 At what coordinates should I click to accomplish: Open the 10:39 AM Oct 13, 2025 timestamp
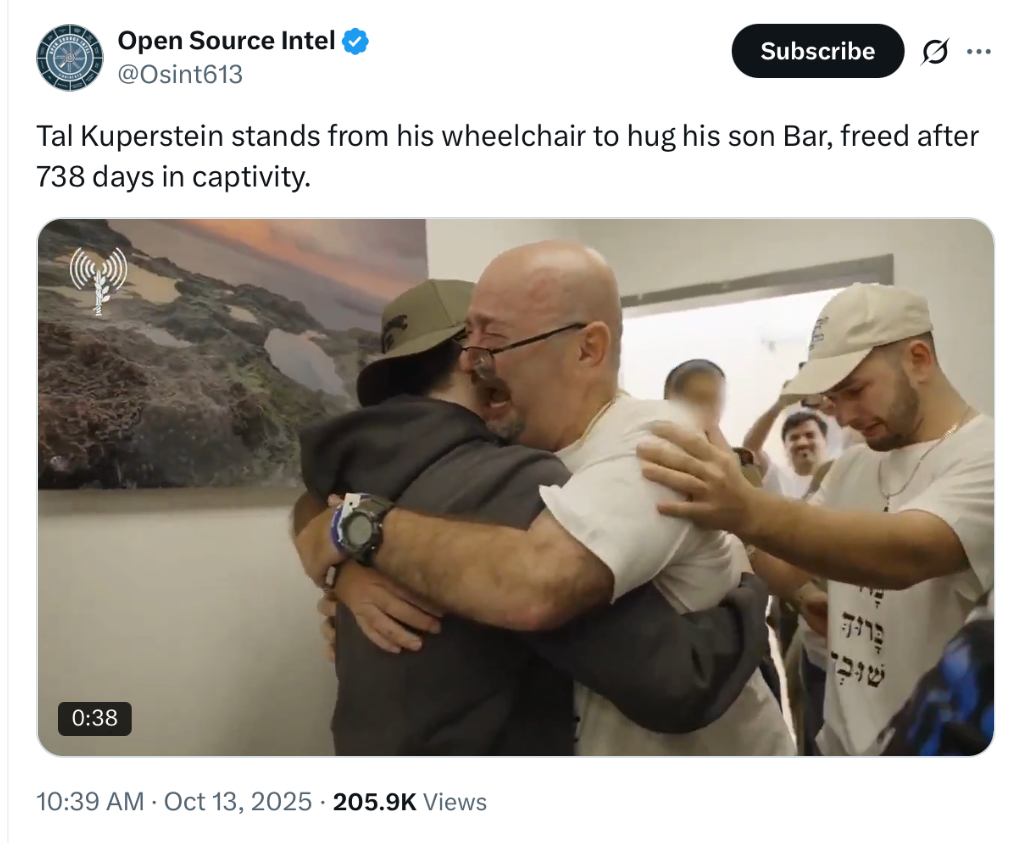pos(174,802)
